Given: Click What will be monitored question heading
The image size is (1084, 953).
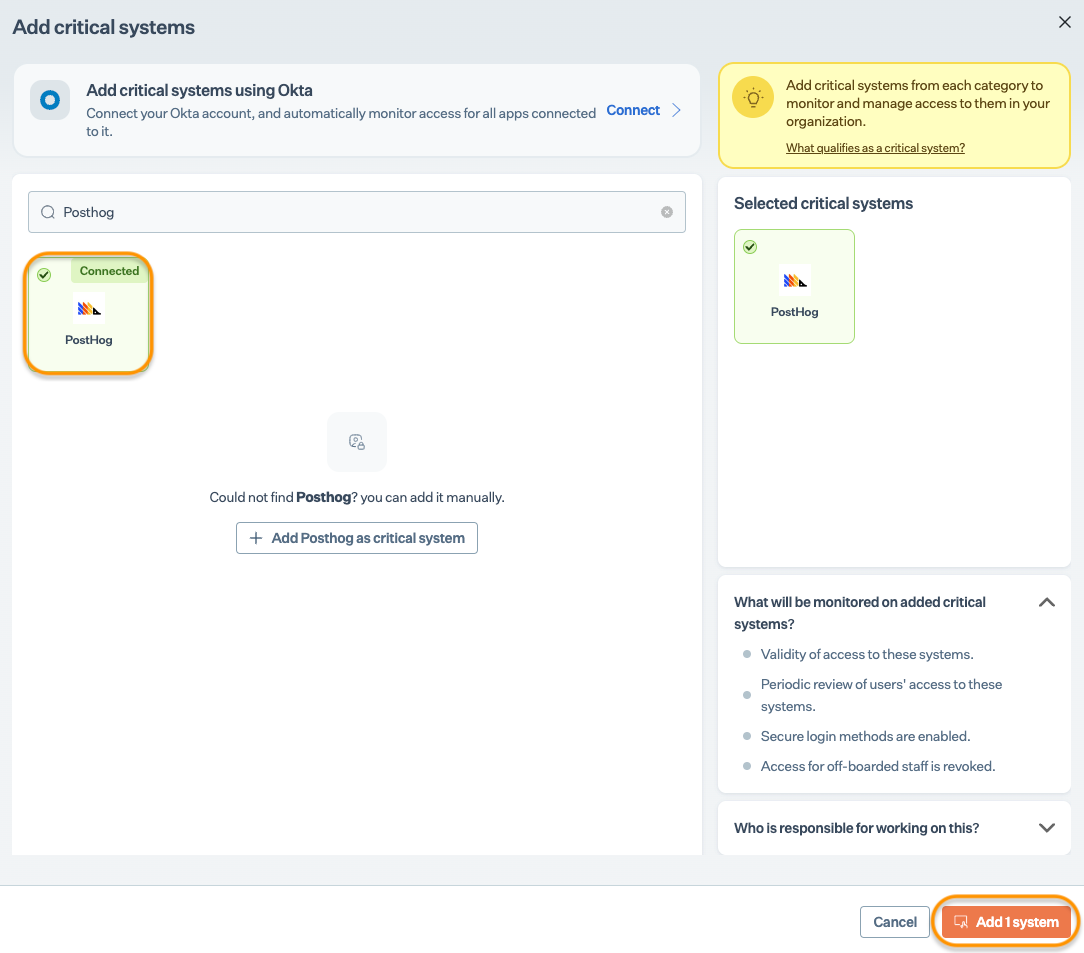Looking at the screenshot, I should 859,613.
